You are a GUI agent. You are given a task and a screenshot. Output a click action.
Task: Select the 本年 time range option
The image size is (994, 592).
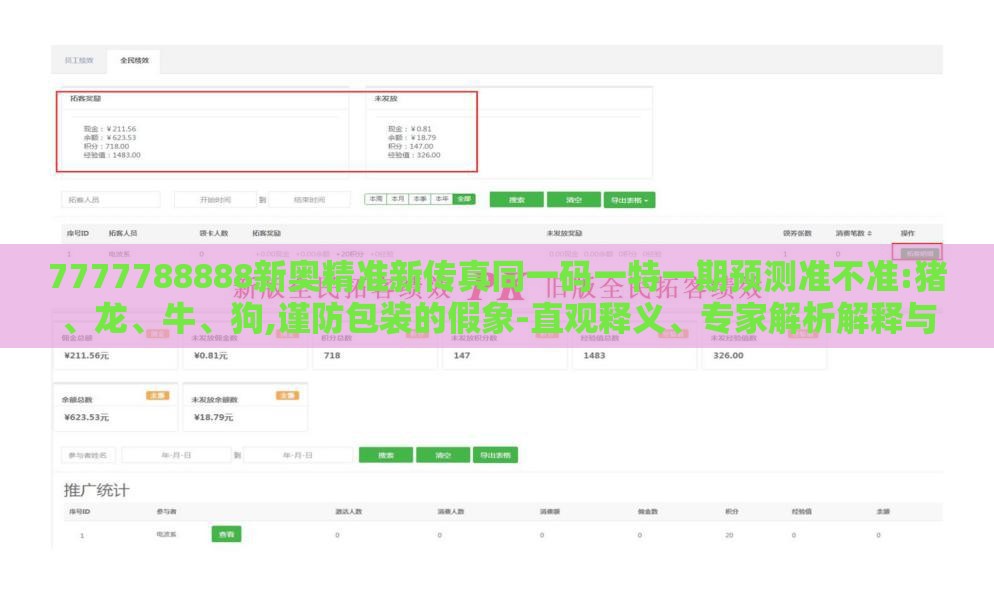point(442,199)
